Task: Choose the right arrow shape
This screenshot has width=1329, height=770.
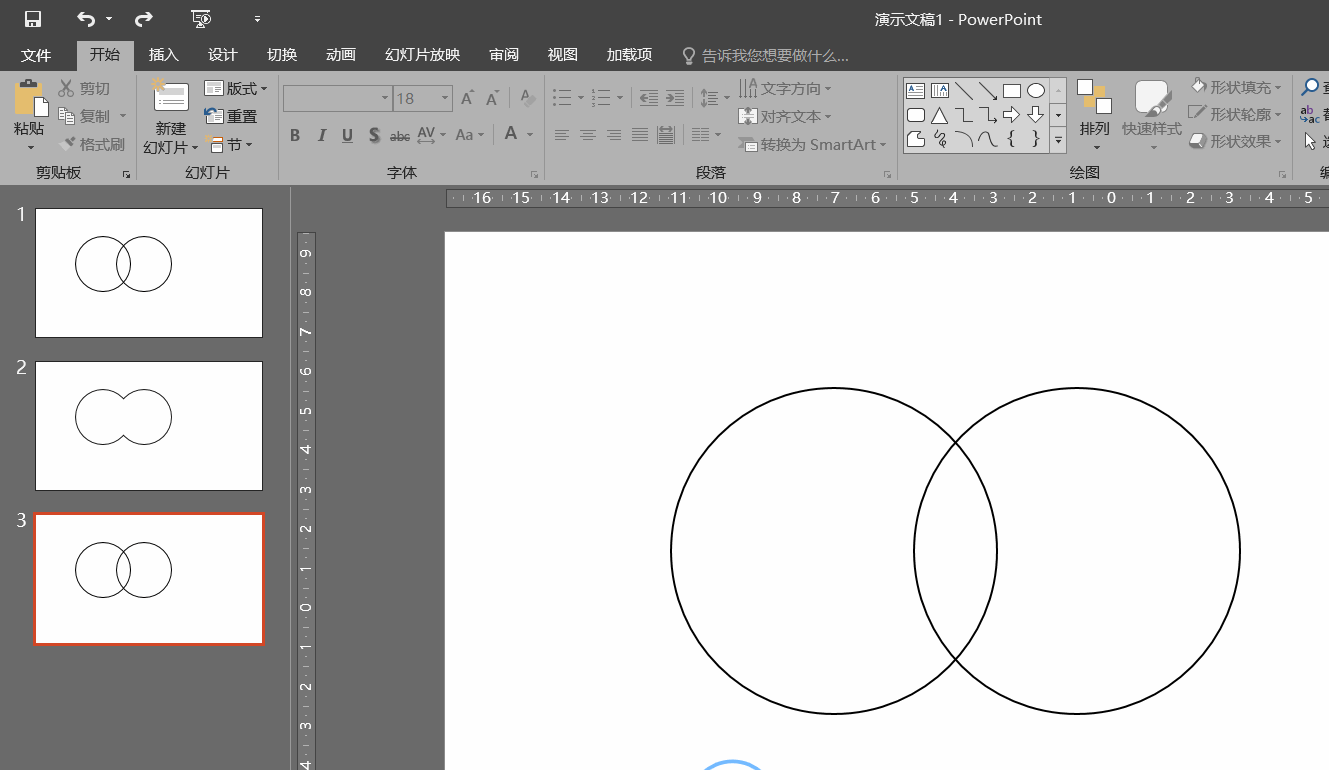Action: coord(1012,115)
